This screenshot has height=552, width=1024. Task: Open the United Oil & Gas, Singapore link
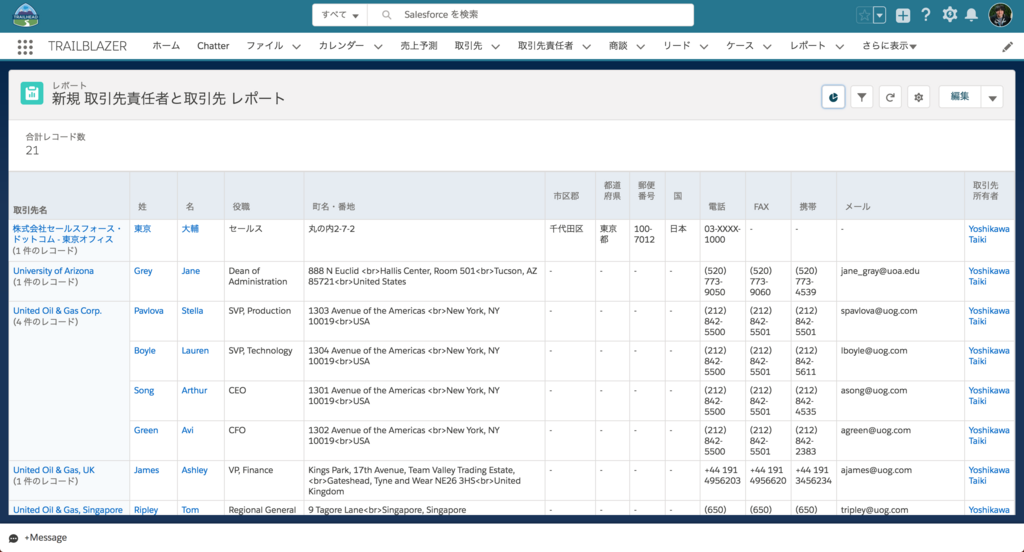(68, 510)
